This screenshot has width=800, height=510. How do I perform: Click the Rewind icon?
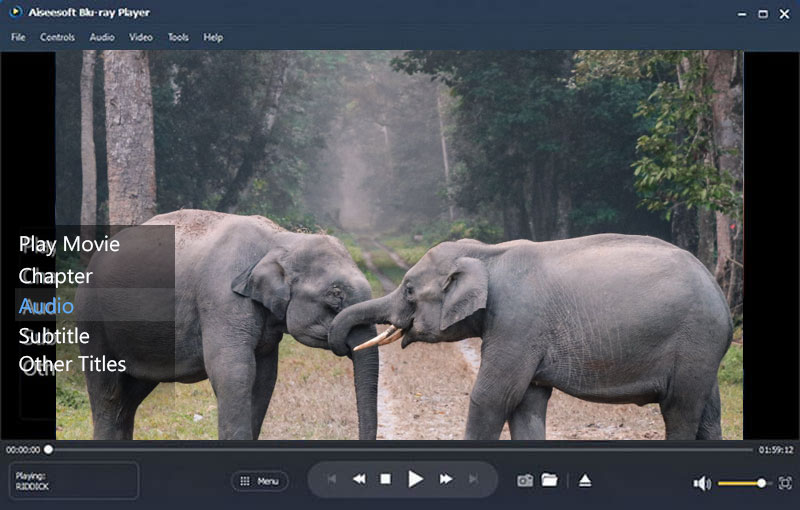[x=358, y=480]
